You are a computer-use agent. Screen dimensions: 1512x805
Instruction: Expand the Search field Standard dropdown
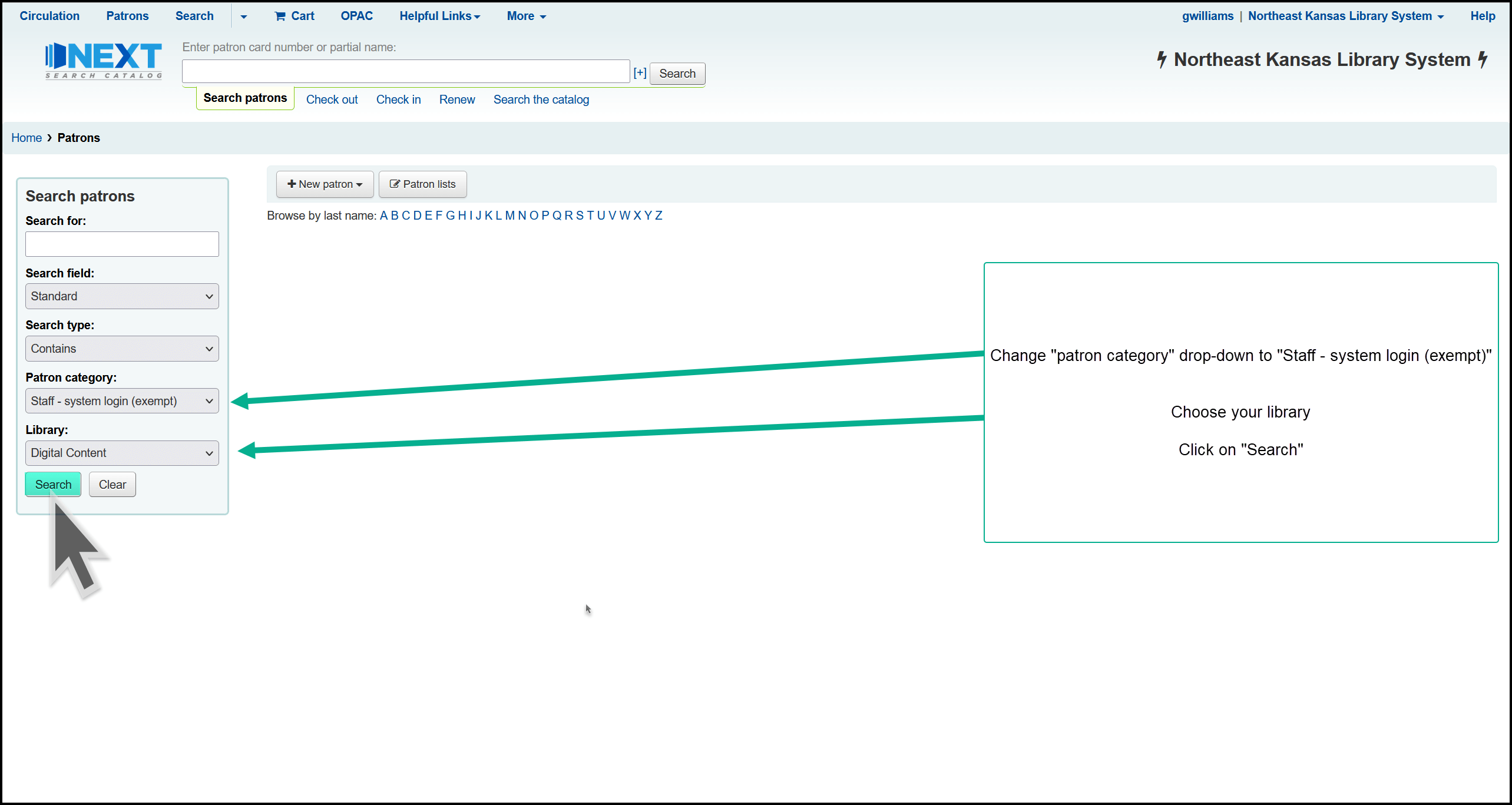click(x=122, y=296)
